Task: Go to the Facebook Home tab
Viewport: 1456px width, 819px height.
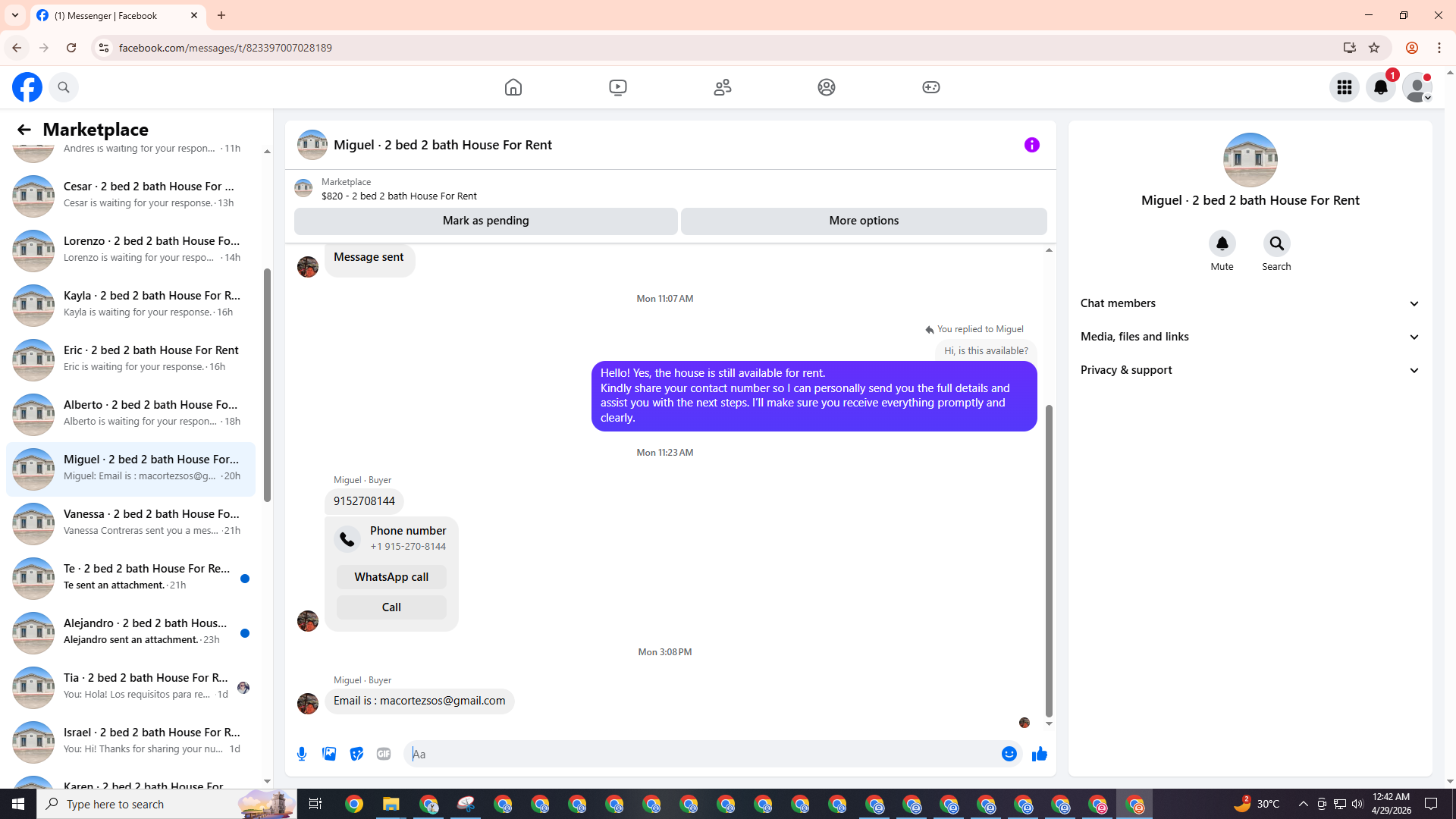Action: tap(513, 87)
